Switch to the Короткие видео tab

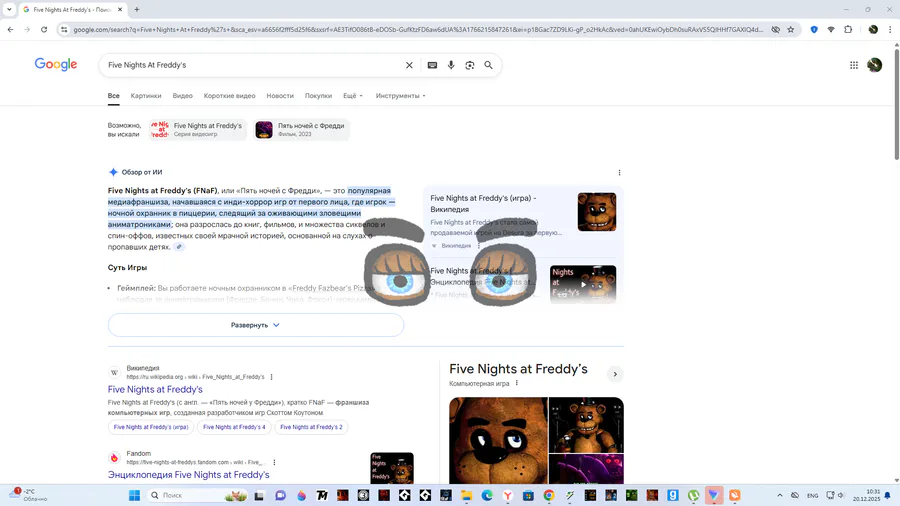point(230,96)
